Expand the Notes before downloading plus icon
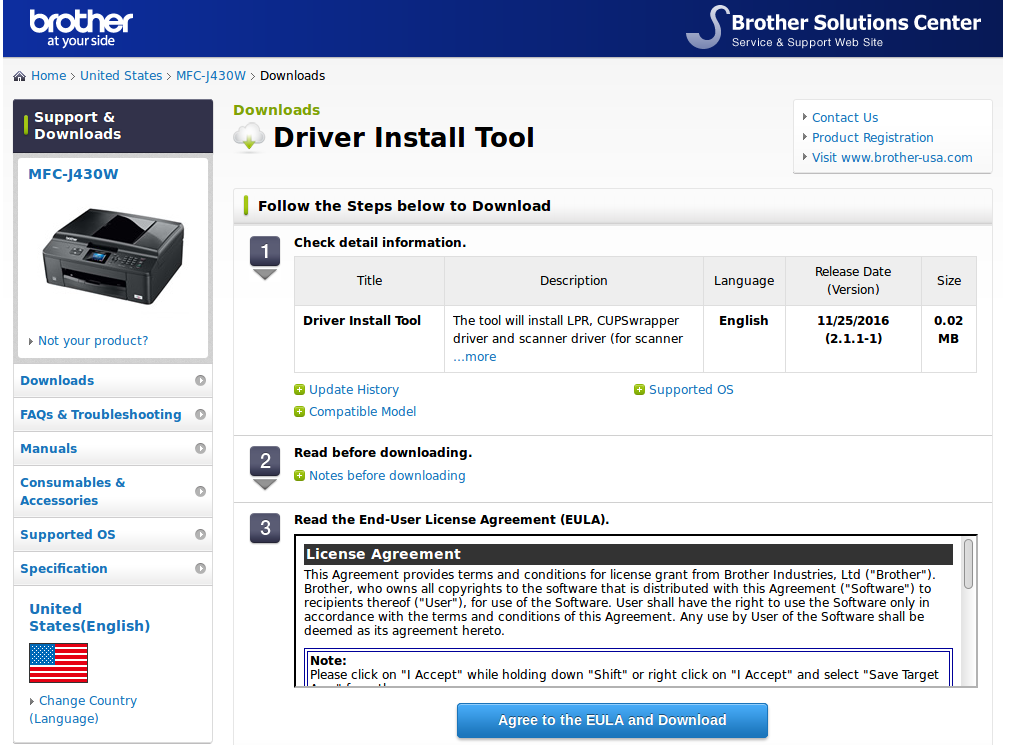Image resolution: width=1009 pixels, height=745 pixels. 299,476
